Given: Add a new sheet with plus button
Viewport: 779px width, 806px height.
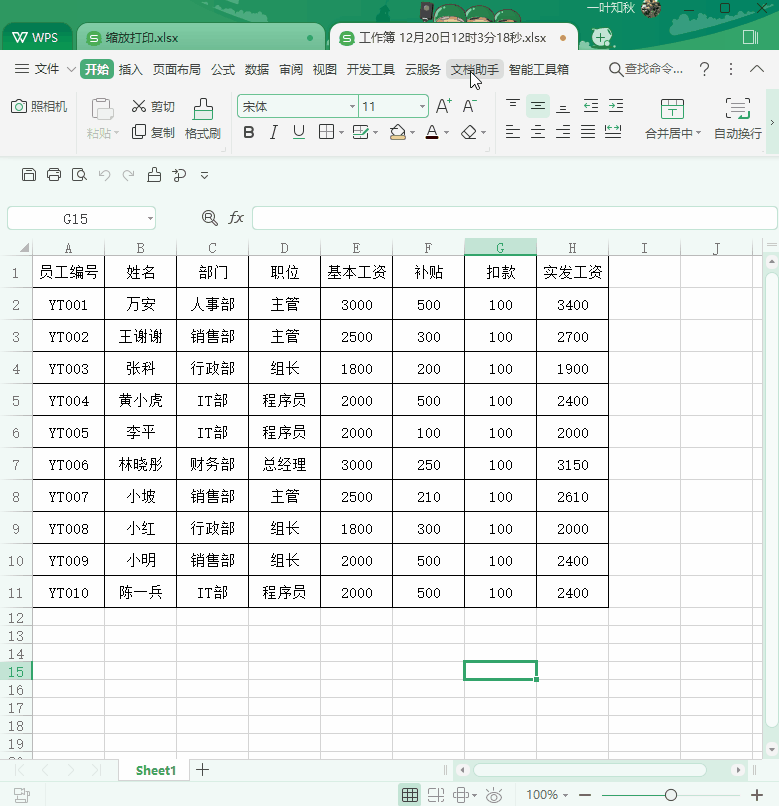Looking at the screenshot, I should coord(203,770).
